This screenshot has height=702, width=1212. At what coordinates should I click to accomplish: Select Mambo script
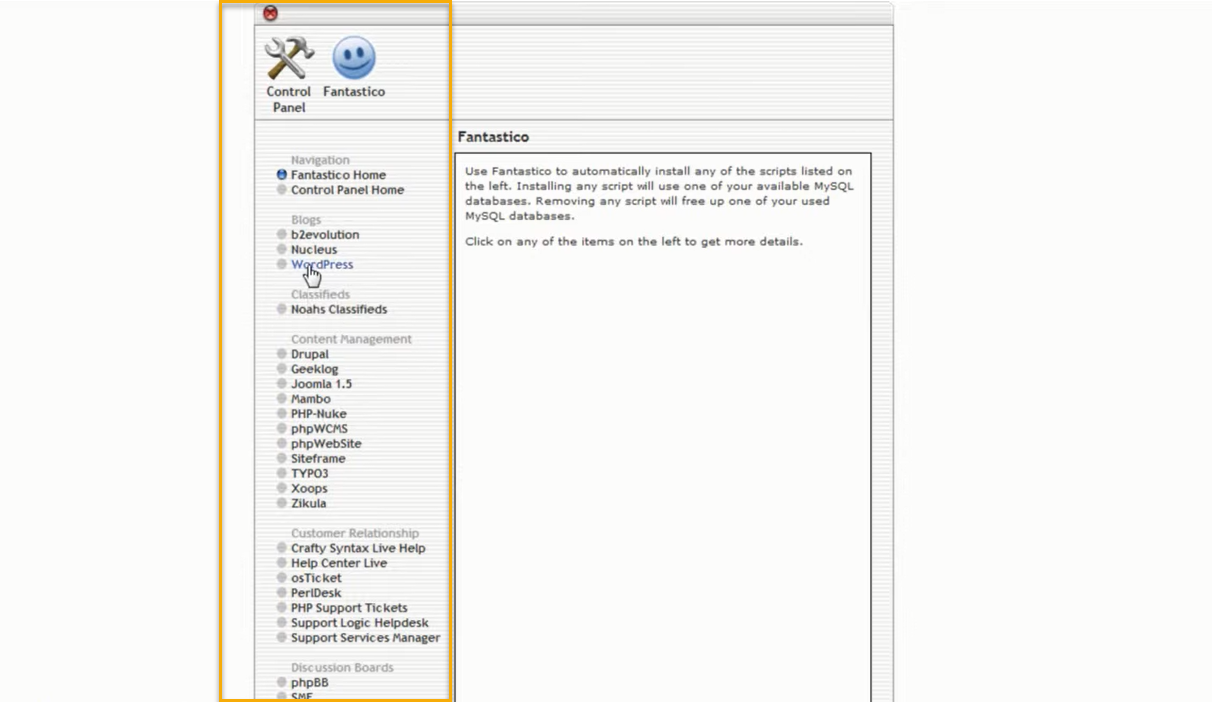pos(310,399)
